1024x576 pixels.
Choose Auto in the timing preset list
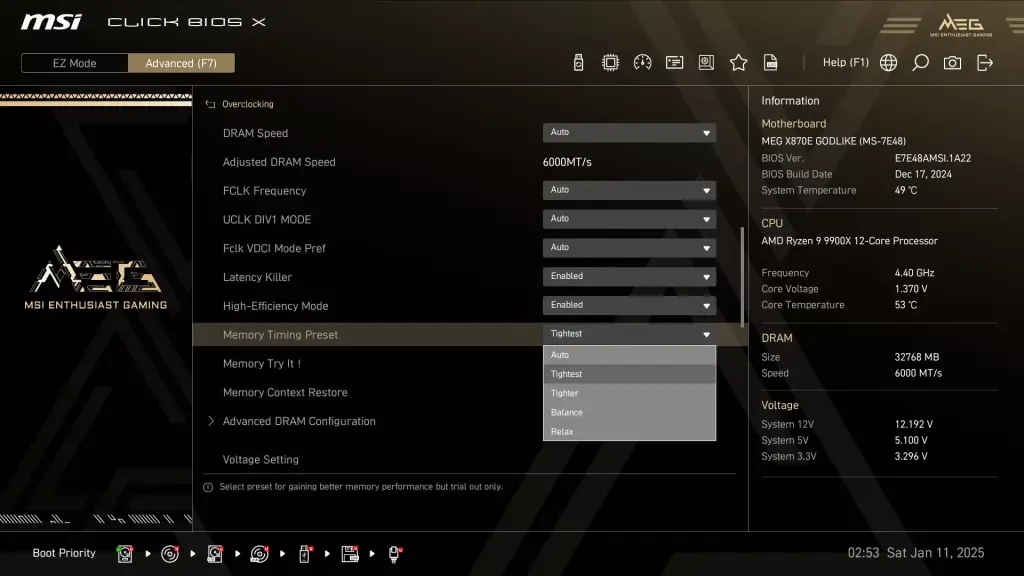[x=629, y=355]
